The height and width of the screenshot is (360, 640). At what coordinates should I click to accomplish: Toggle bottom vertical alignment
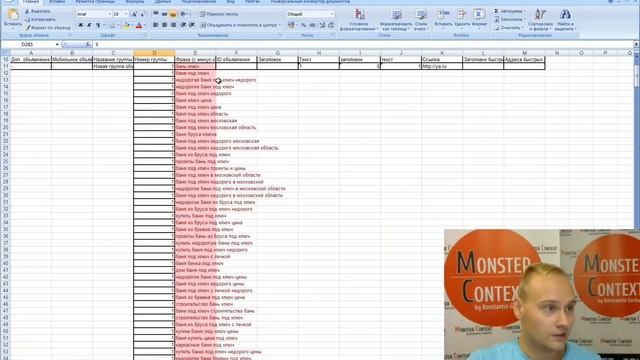click(x=173, y=14)
